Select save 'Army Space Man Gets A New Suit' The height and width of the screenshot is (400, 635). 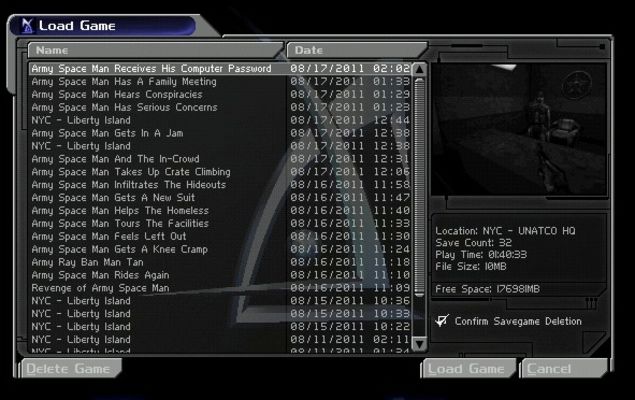(x=220, y=198)
